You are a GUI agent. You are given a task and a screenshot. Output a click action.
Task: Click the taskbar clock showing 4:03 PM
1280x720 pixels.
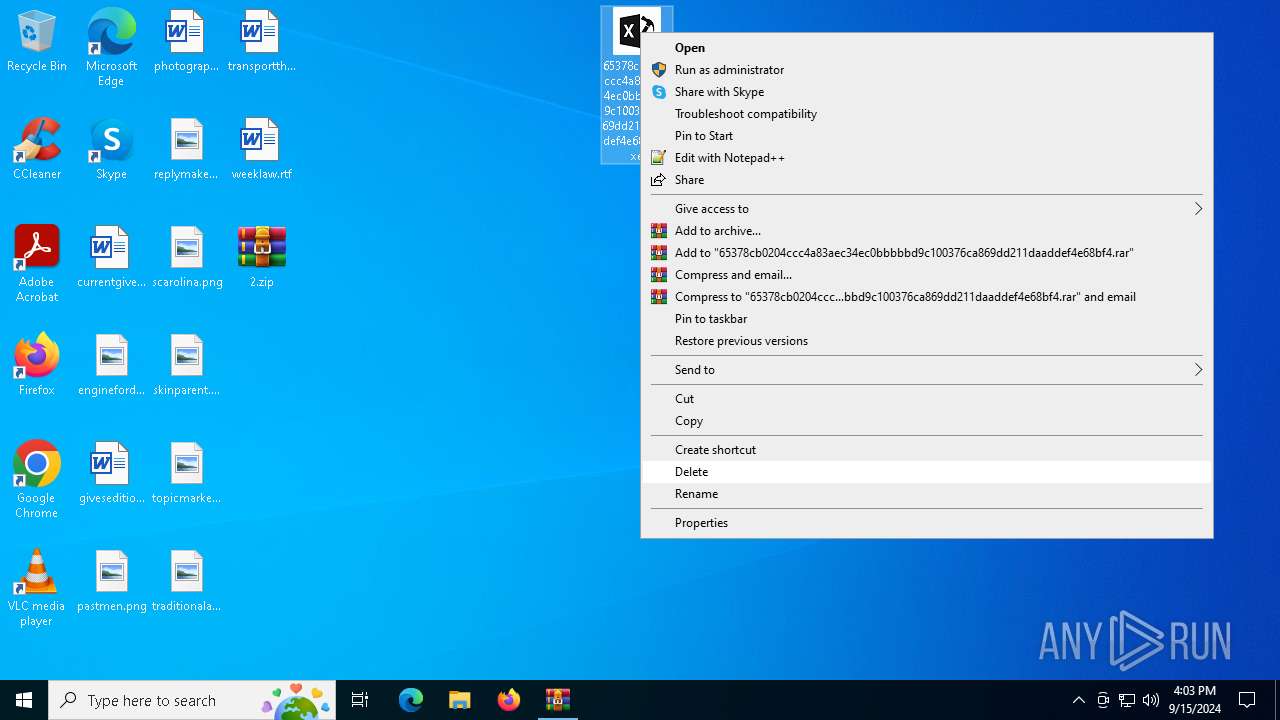pyautogui.click(x=1194, y=700)
